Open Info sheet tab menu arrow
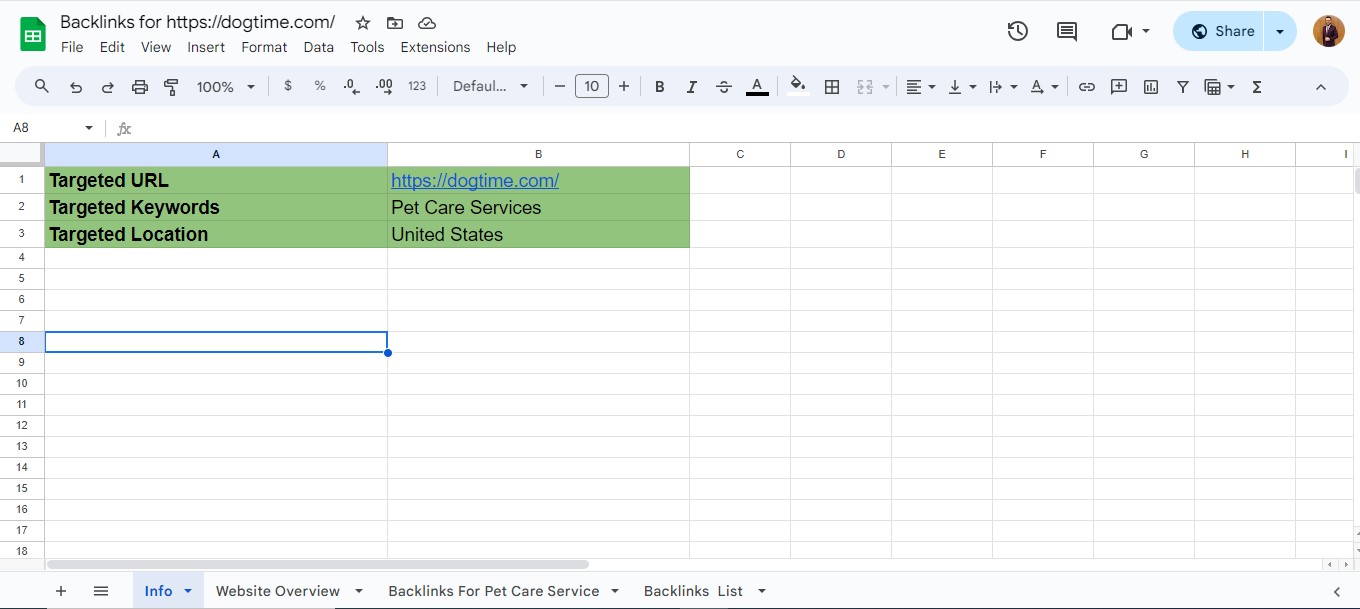The image size is (1360, 609). [188, 591]
